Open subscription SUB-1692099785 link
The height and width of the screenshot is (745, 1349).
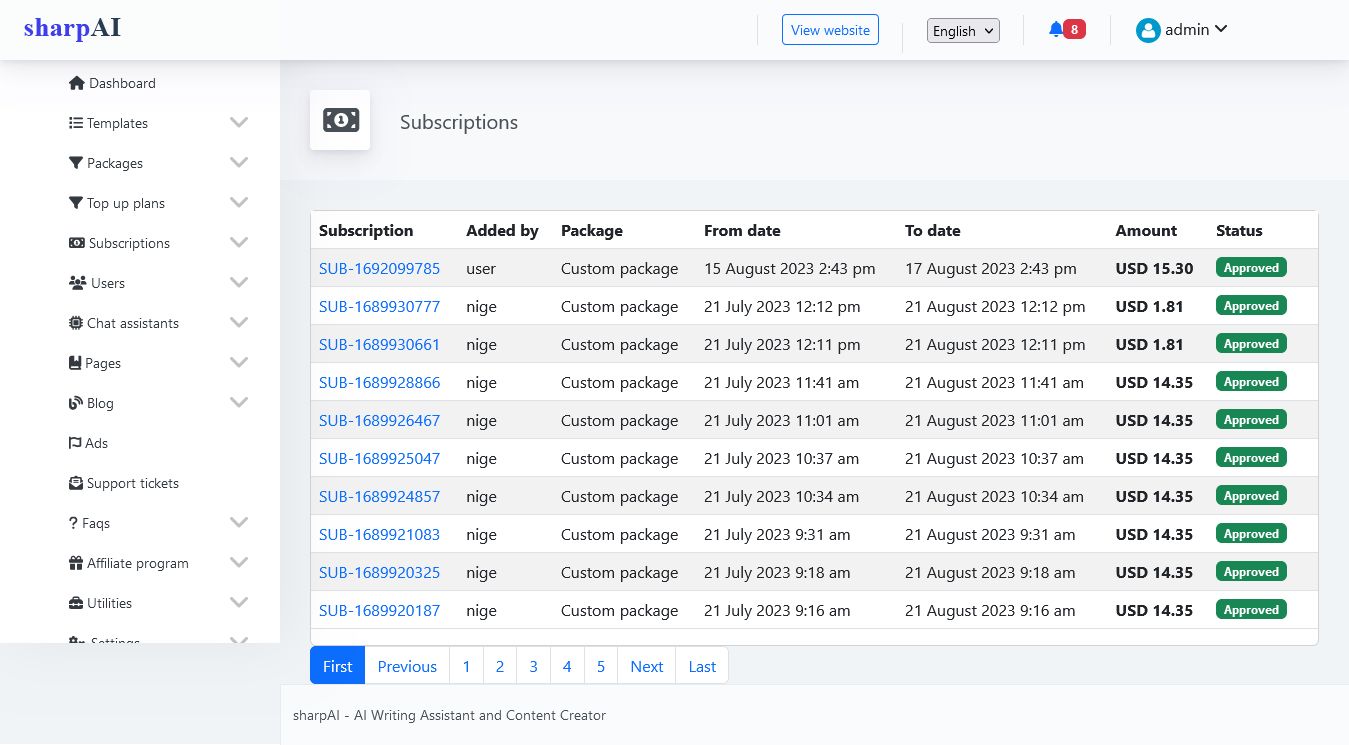(379, 268)
